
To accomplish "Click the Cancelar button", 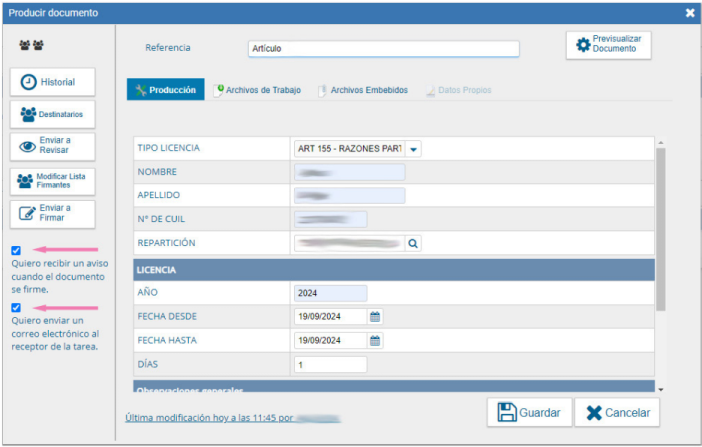I will (x=616, y=412).
